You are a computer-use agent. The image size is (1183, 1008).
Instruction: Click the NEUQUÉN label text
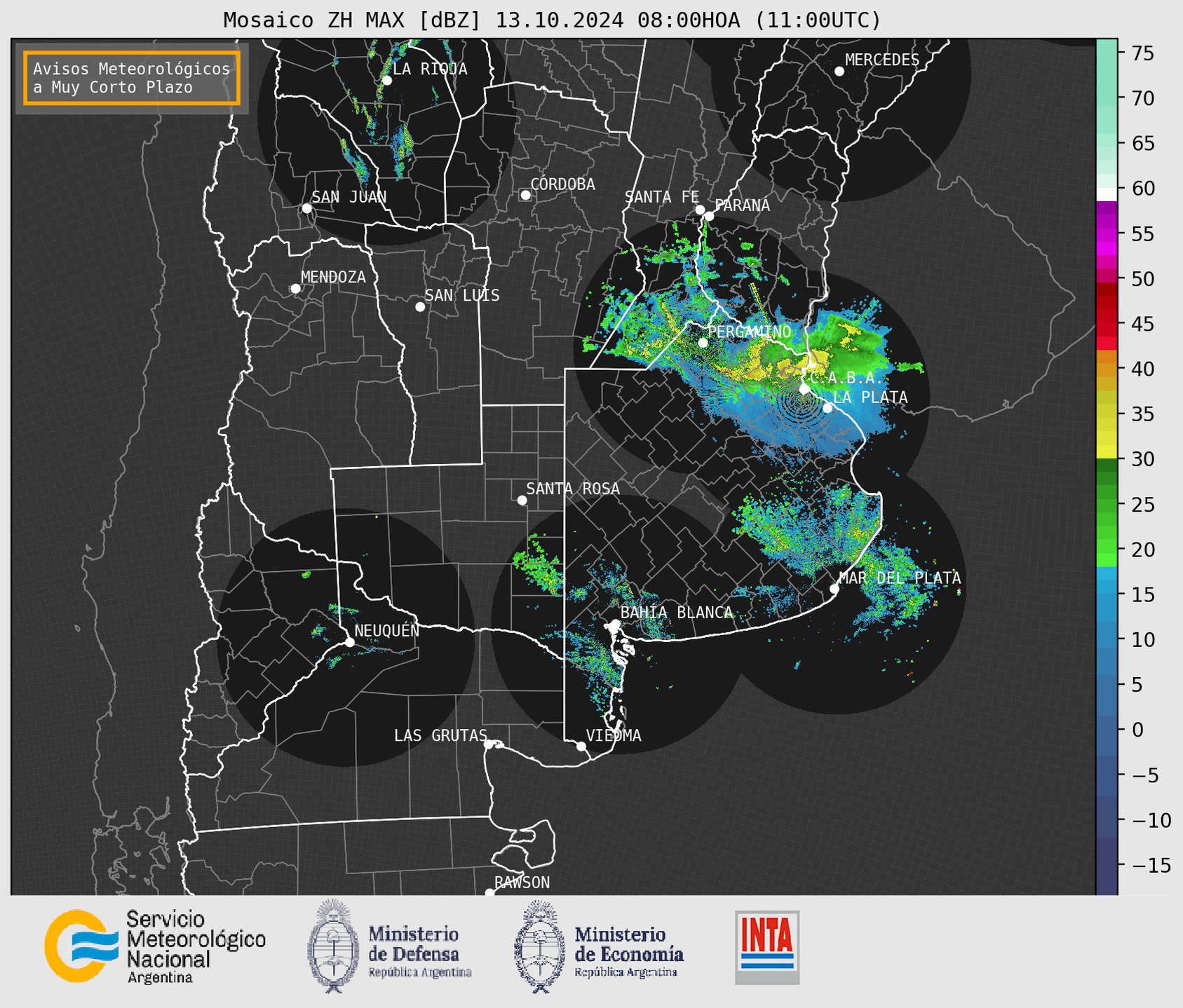(x=386, y=630)
